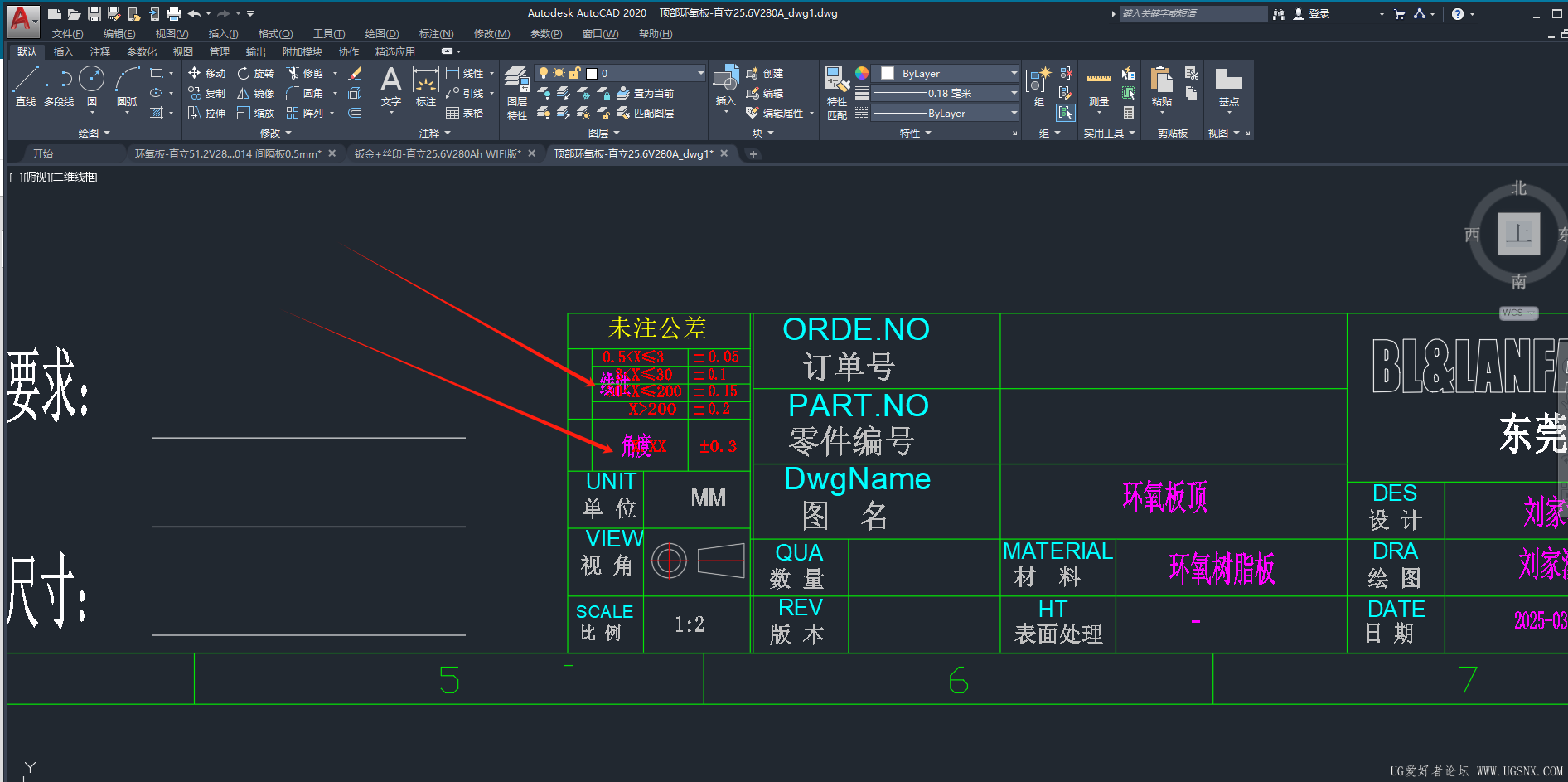The image size is (1568, 782).
Task: Open the 0.18 毫米 lineweight dropdown
Action: click(x=1013, y=93)
